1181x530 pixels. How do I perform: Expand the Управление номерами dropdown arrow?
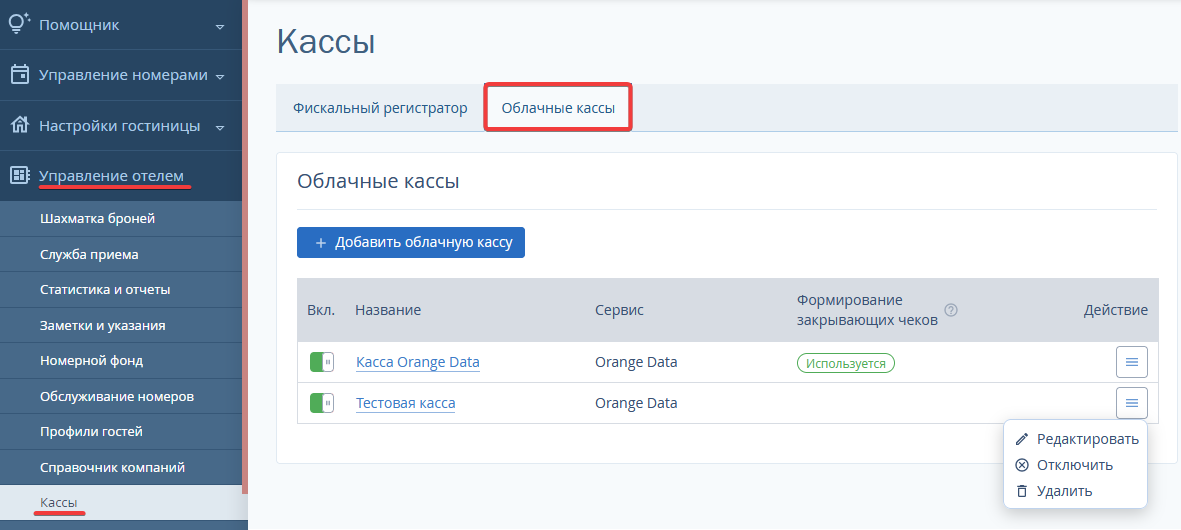220,77
